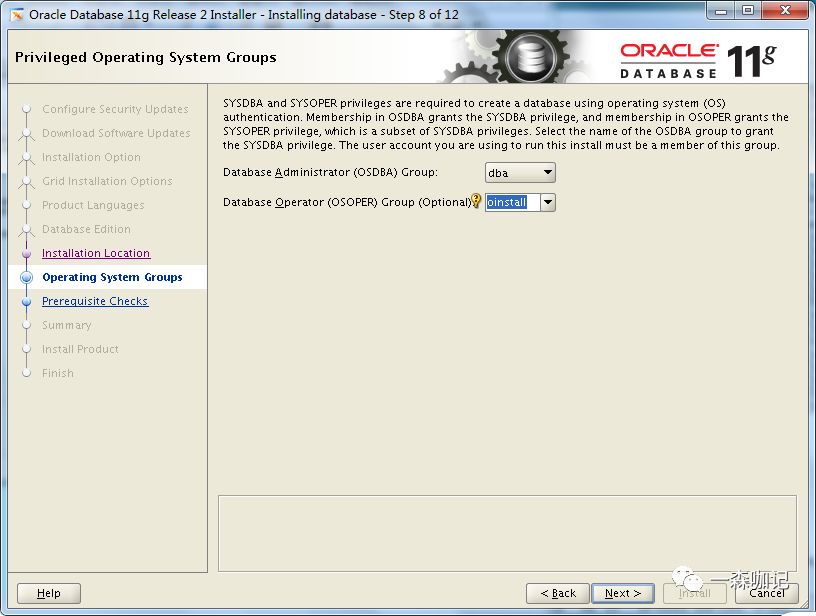
Task: Minimize the installer window
Action: pyautogui.click(x=721, y=10)
